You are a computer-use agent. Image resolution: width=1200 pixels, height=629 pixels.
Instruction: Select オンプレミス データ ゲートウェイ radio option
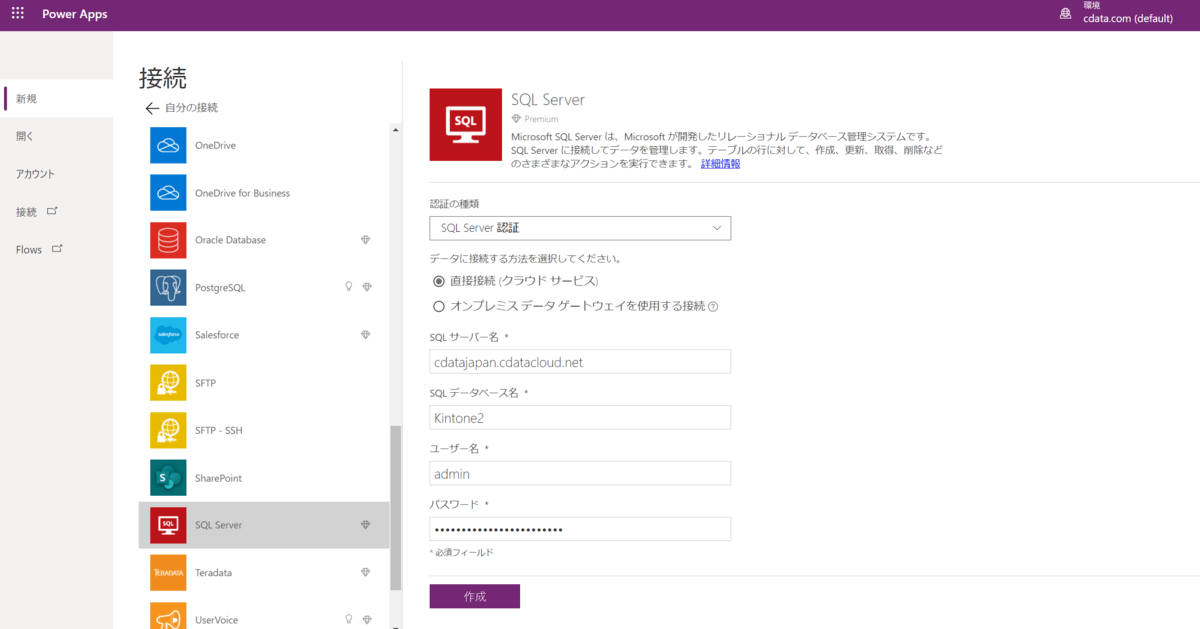(438, 307)
